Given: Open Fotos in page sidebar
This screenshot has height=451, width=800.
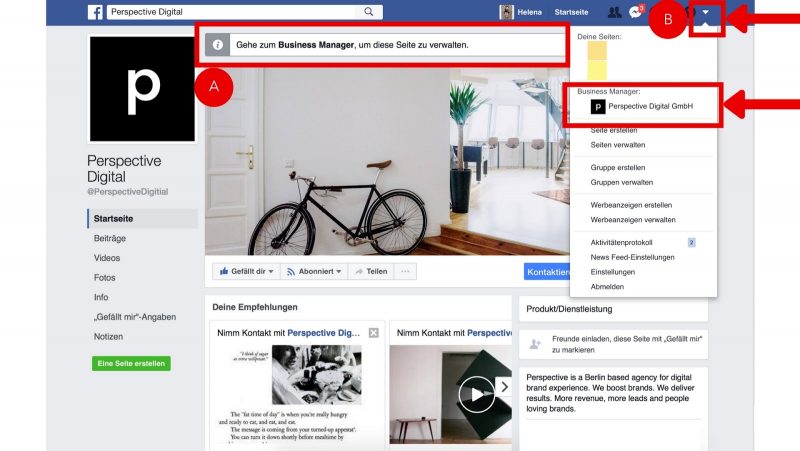Looking at the screenshot, I should tap(105, 278).
